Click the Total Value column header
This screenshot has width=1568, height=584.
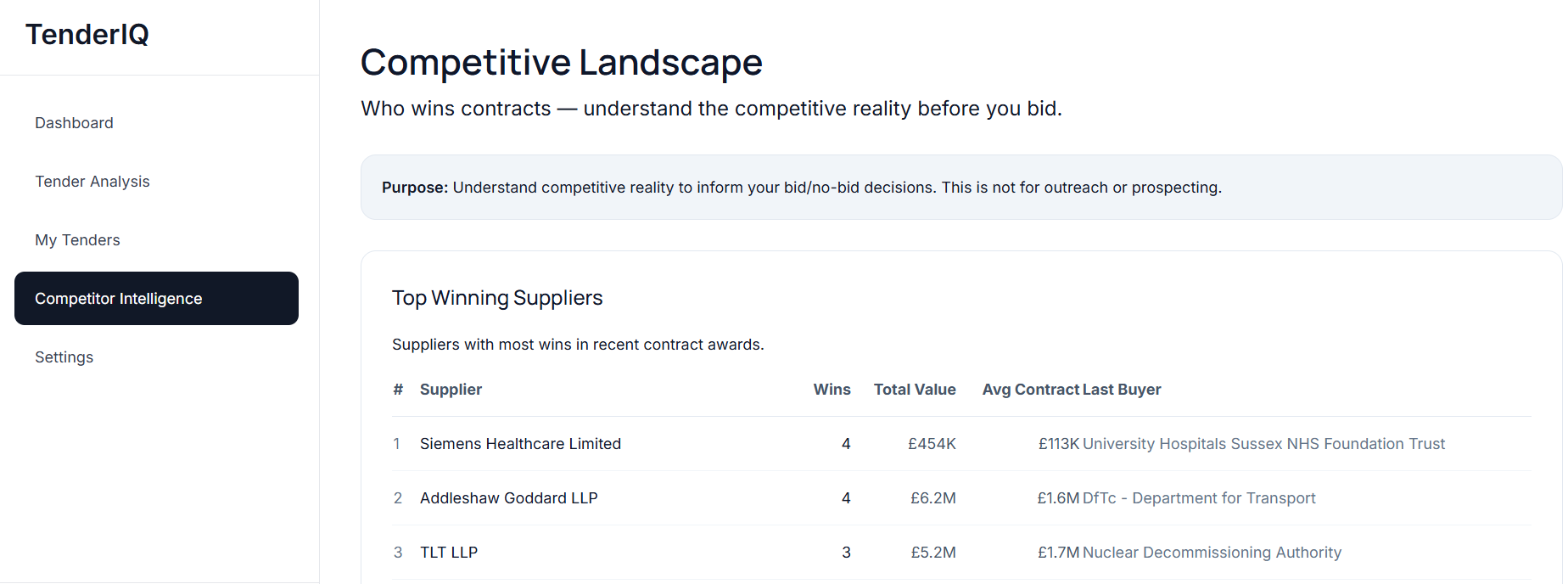[915, 390]
